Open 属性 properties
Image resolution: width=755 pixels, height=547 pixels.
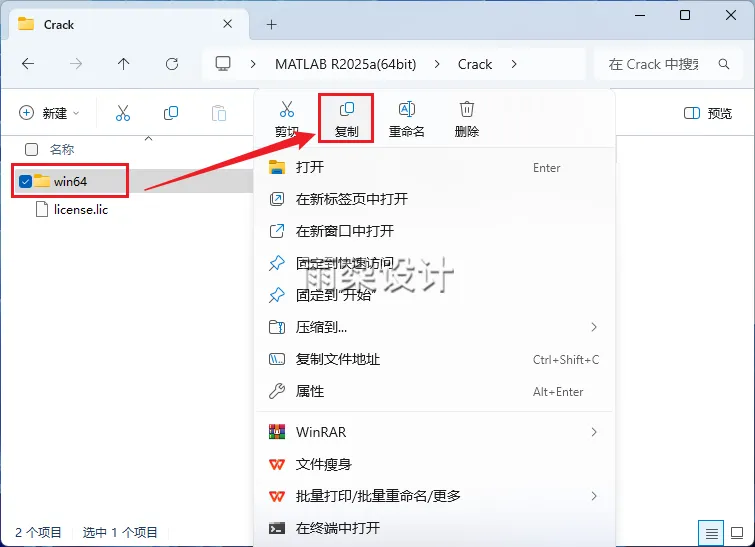434,391
